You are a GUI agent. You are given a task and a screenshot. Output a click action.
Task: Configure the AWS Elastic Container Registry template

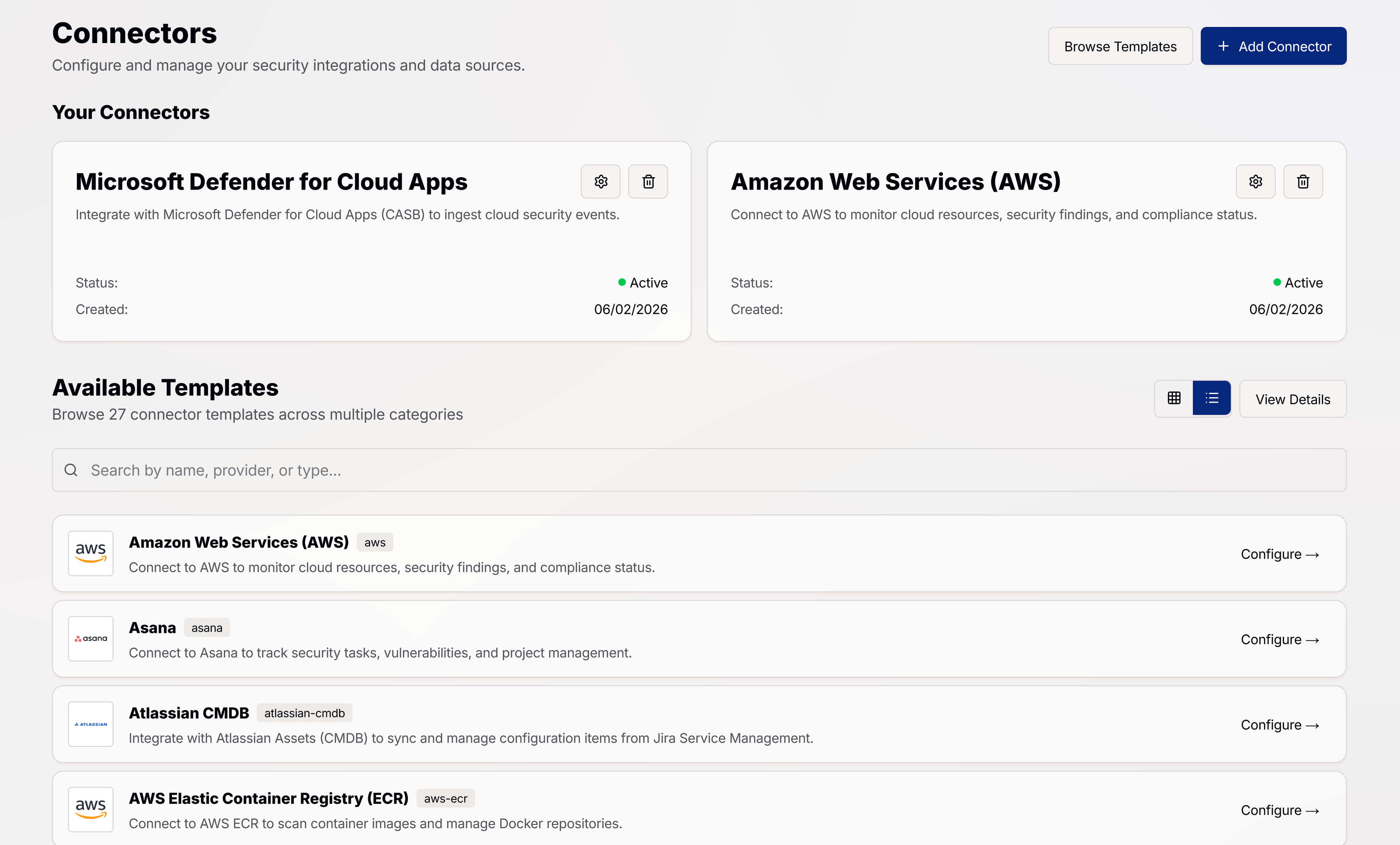pyautogui.click(x=1279, y=810)
